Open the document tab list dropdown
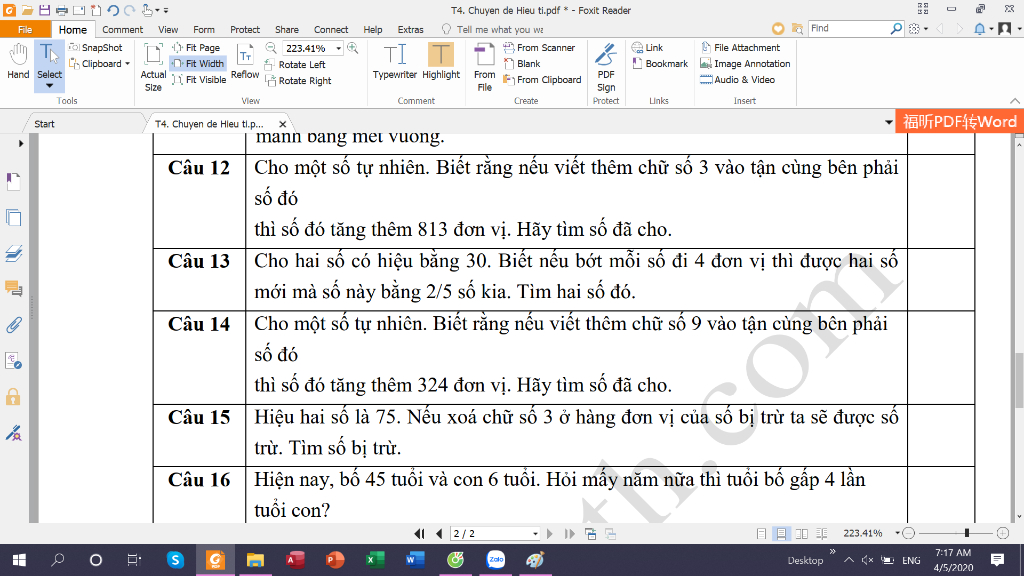This screenshot has height=576, width=1024. [x=889, y=123]
